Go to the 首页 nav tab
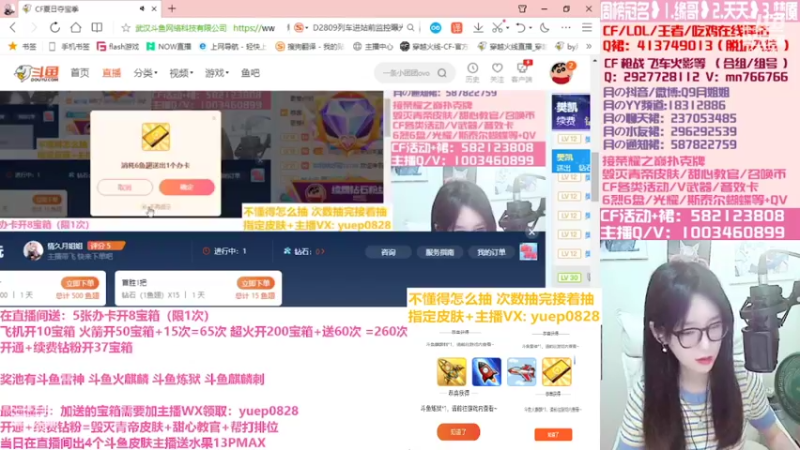The height and width of the screenshot is (450, 800). pos(80,73)
